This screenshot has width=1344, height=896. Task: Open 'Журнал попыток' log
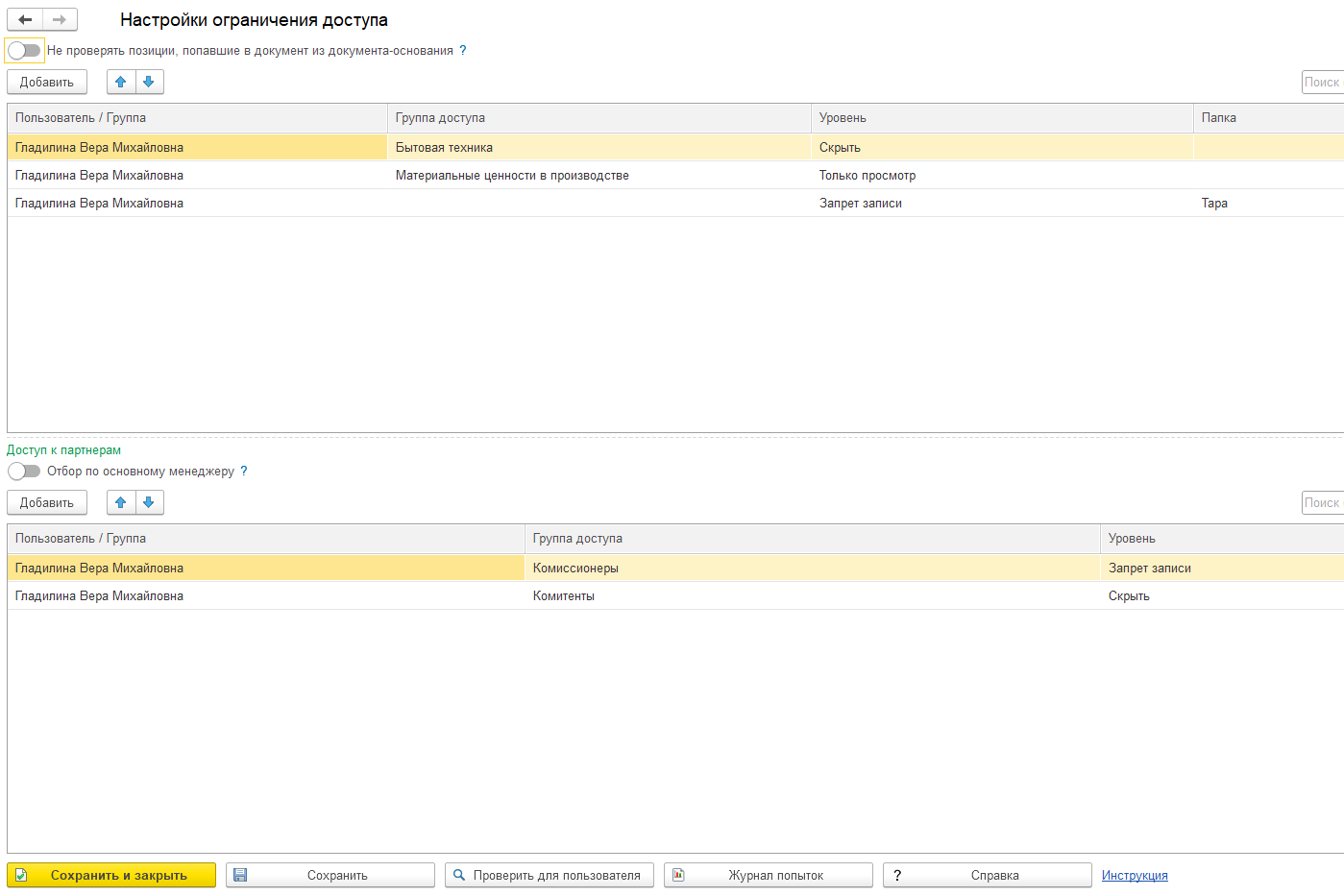click(x=769, y=875)
